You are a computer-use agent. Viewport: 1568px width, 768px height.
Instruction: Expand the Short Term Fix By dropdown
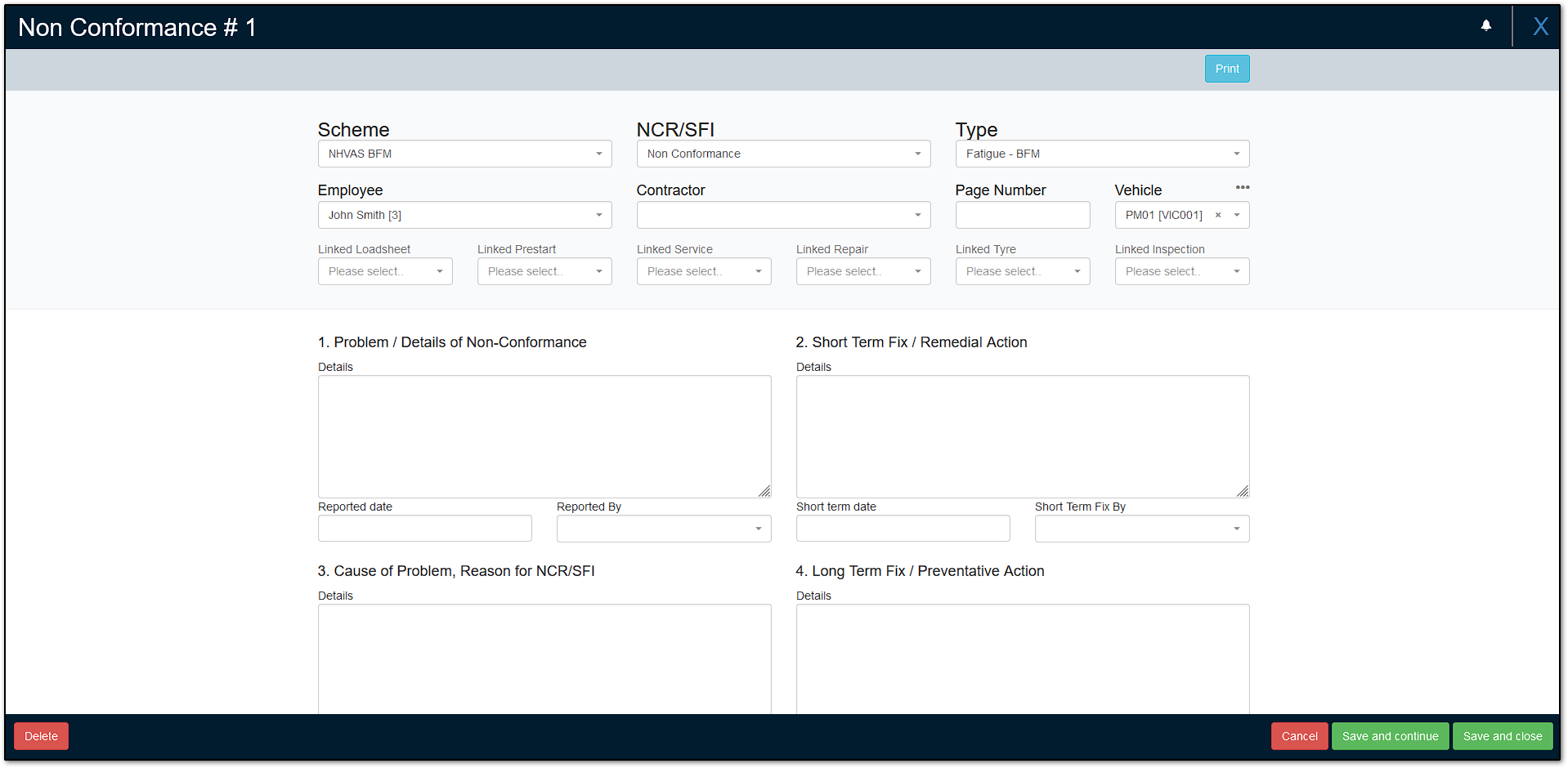coord(1236,529)
